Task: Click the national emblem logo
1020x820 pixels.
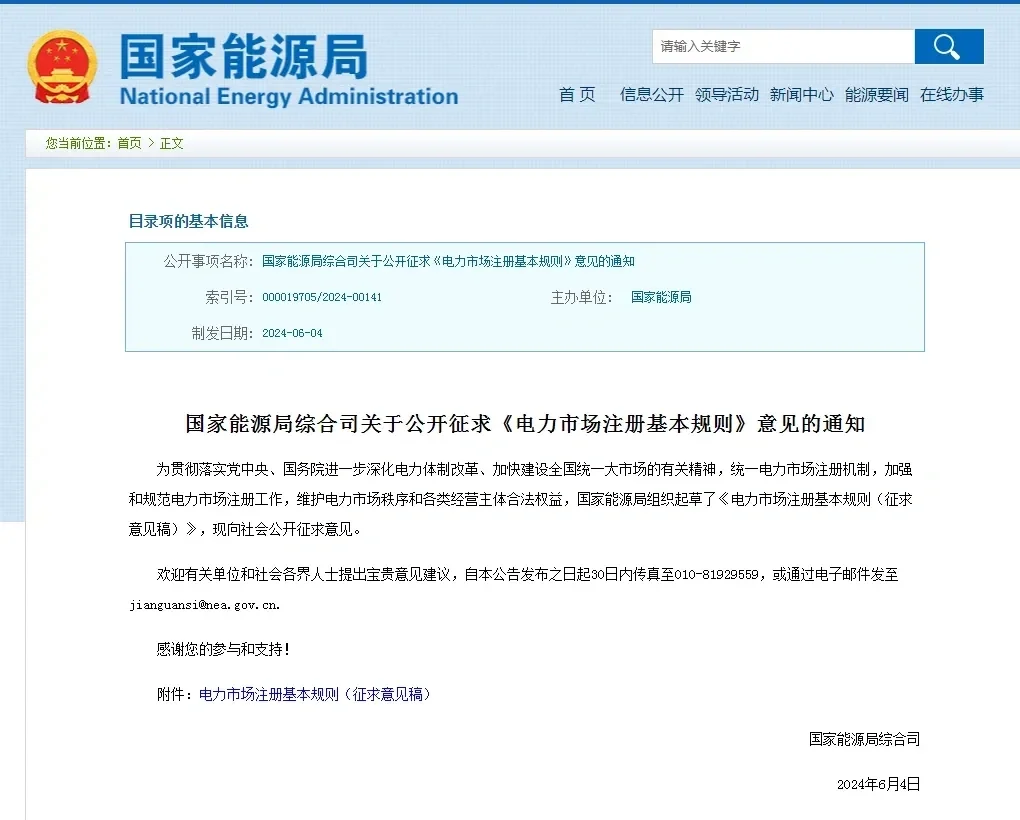Action: click(x=62, y=65)
